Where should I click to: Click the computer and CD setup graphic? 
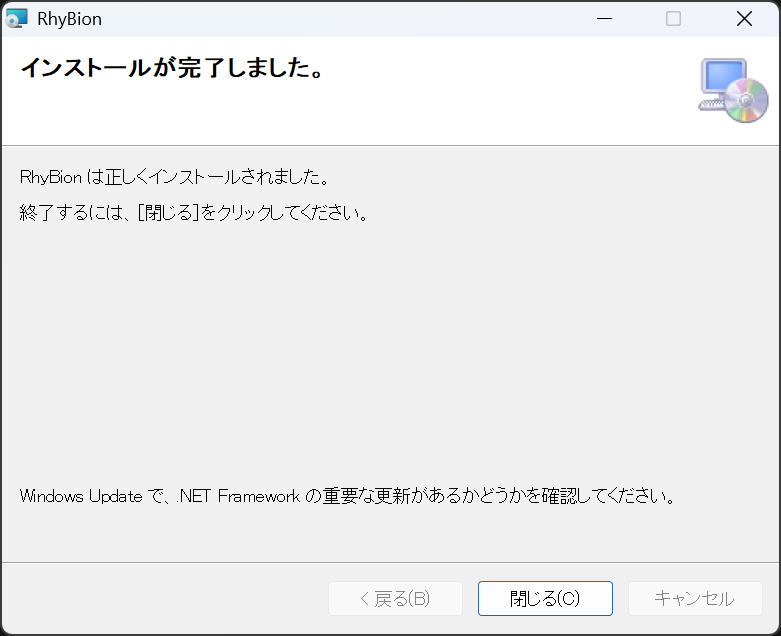733,91
